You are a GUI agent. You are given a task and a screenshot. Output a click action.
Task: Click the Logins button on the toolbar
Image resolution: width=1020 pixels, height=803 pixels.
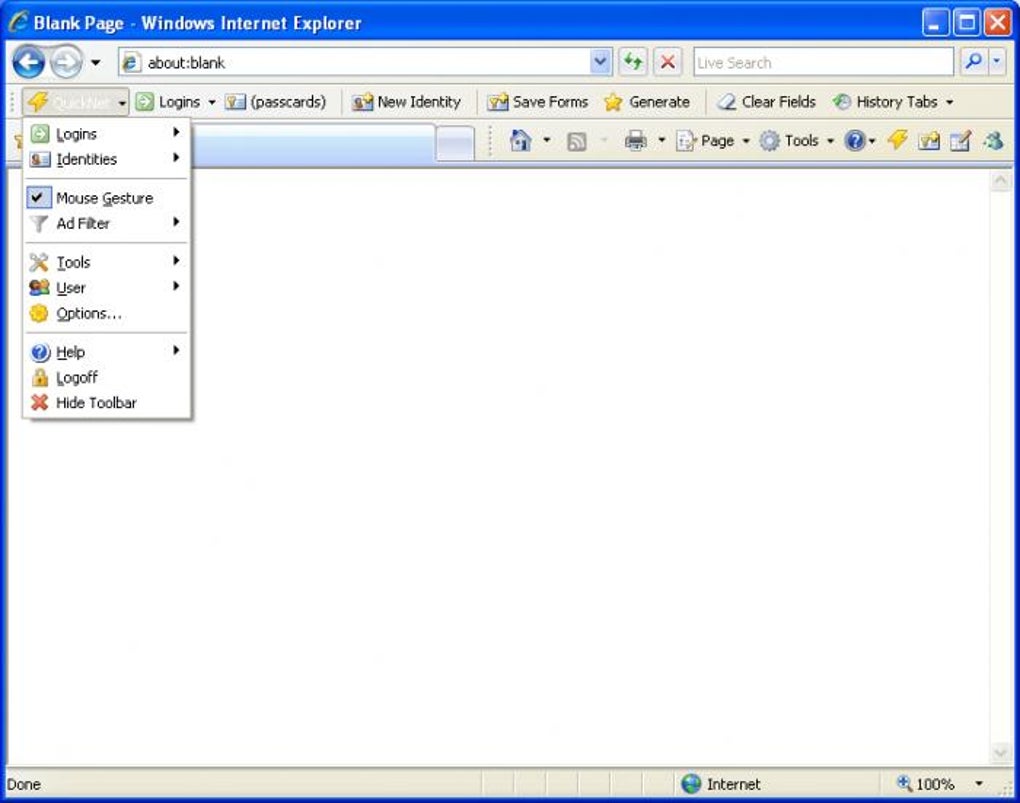[169, 102]
